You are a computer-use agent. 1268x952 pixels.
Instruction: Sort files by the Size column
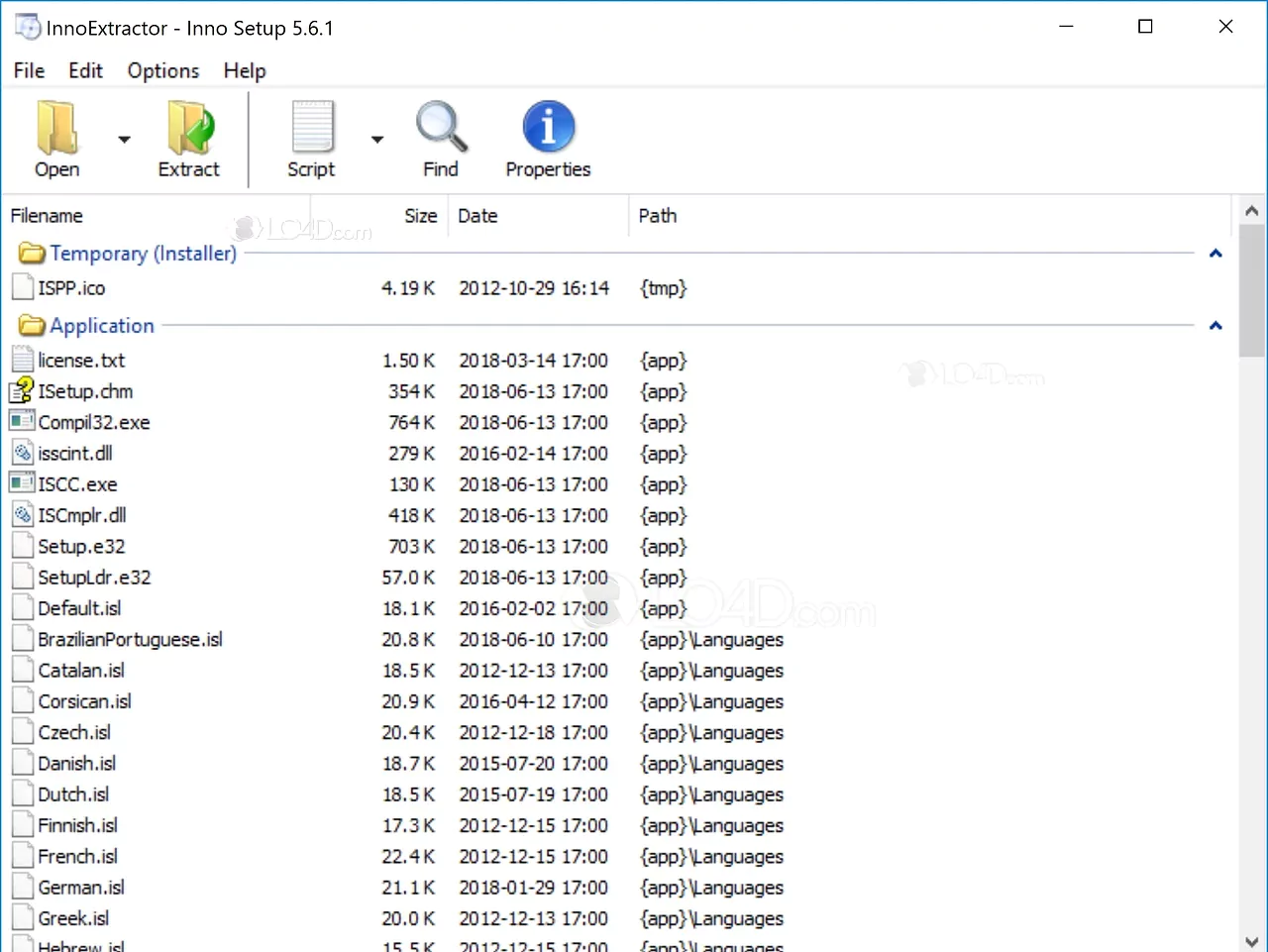point(420,216)
